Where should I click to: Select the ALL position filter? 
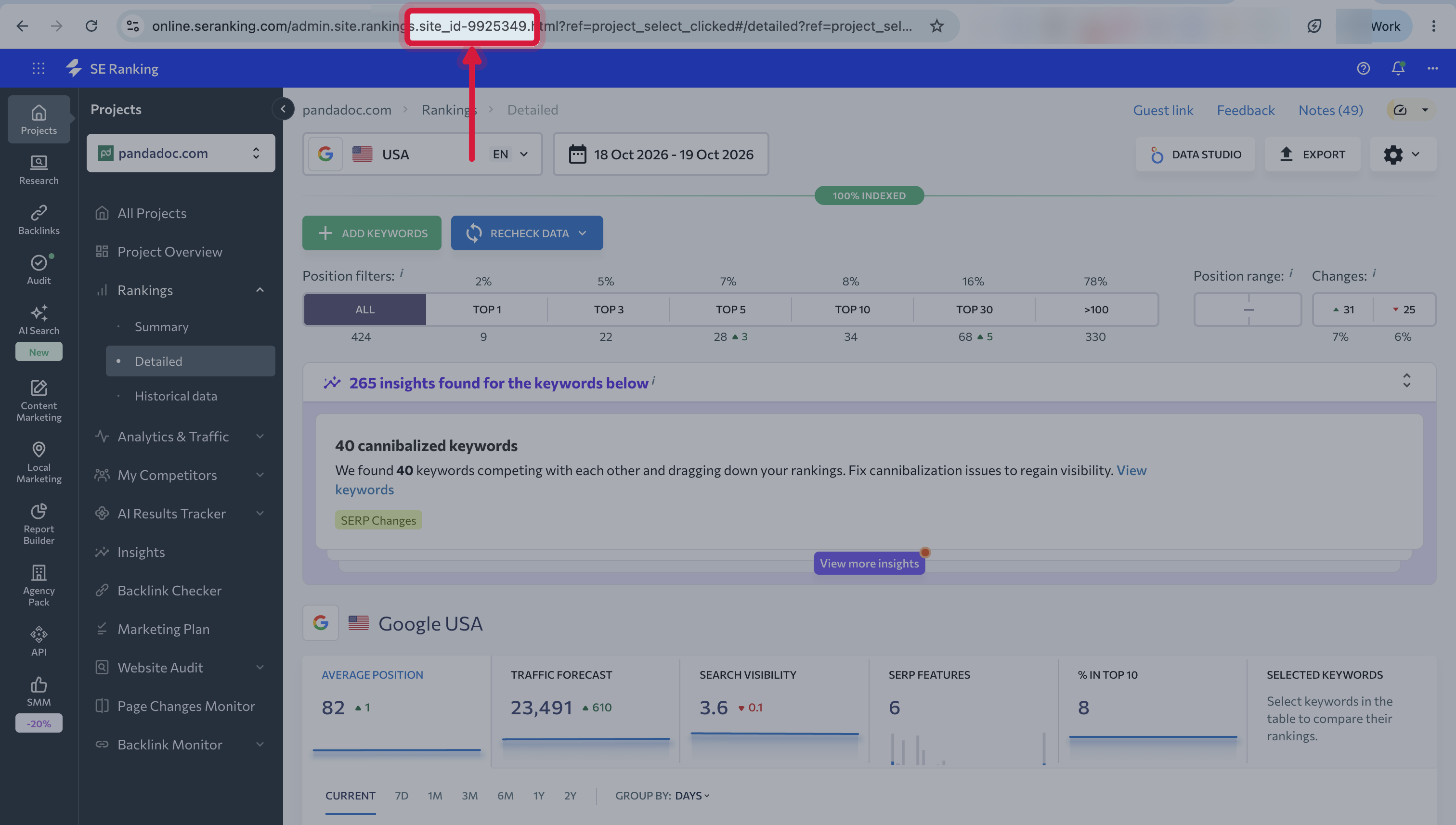click(364, 309)
